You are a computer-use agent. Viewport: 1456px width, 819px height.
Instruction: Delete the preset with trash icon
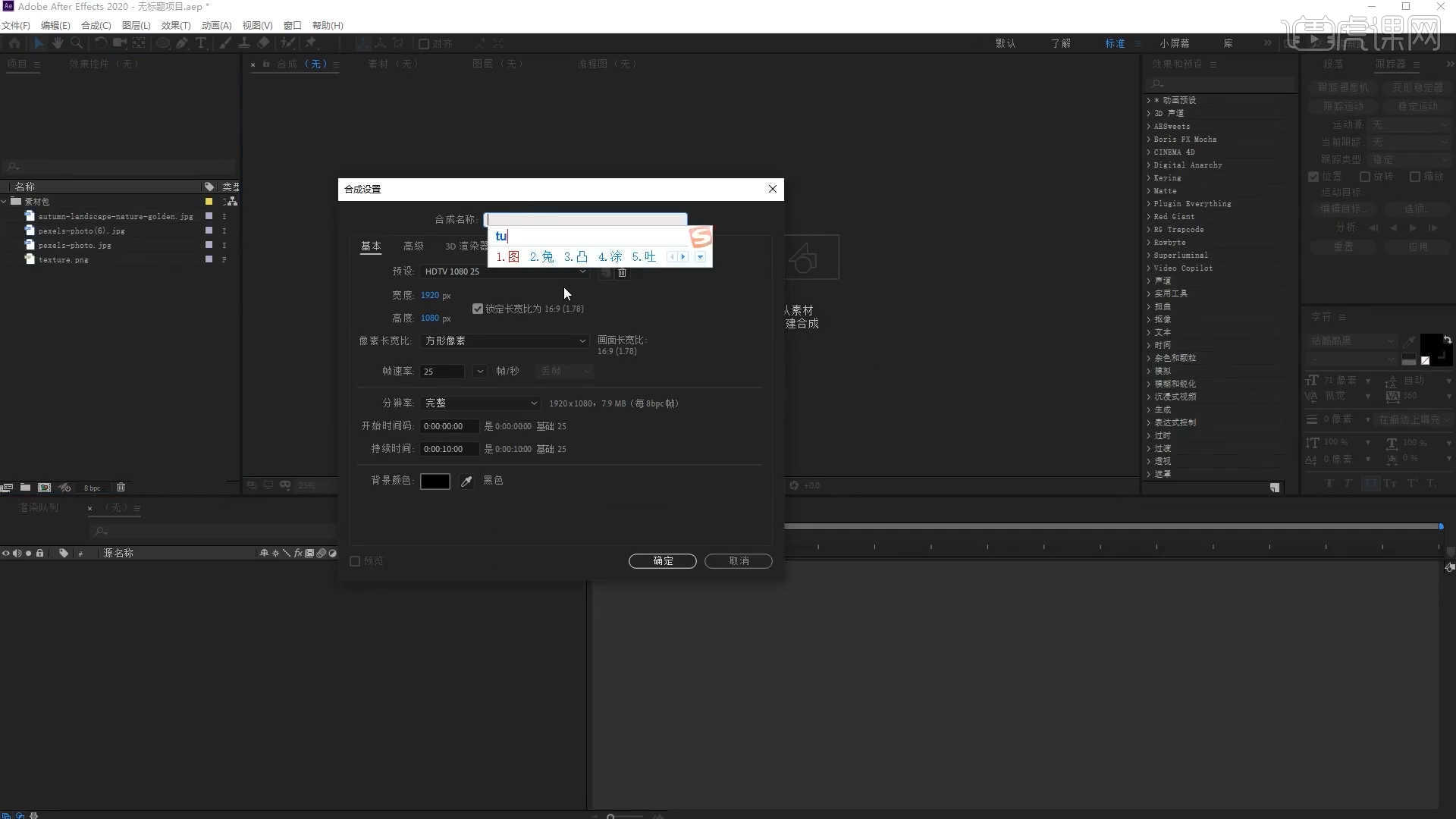[x=622, y=272]
